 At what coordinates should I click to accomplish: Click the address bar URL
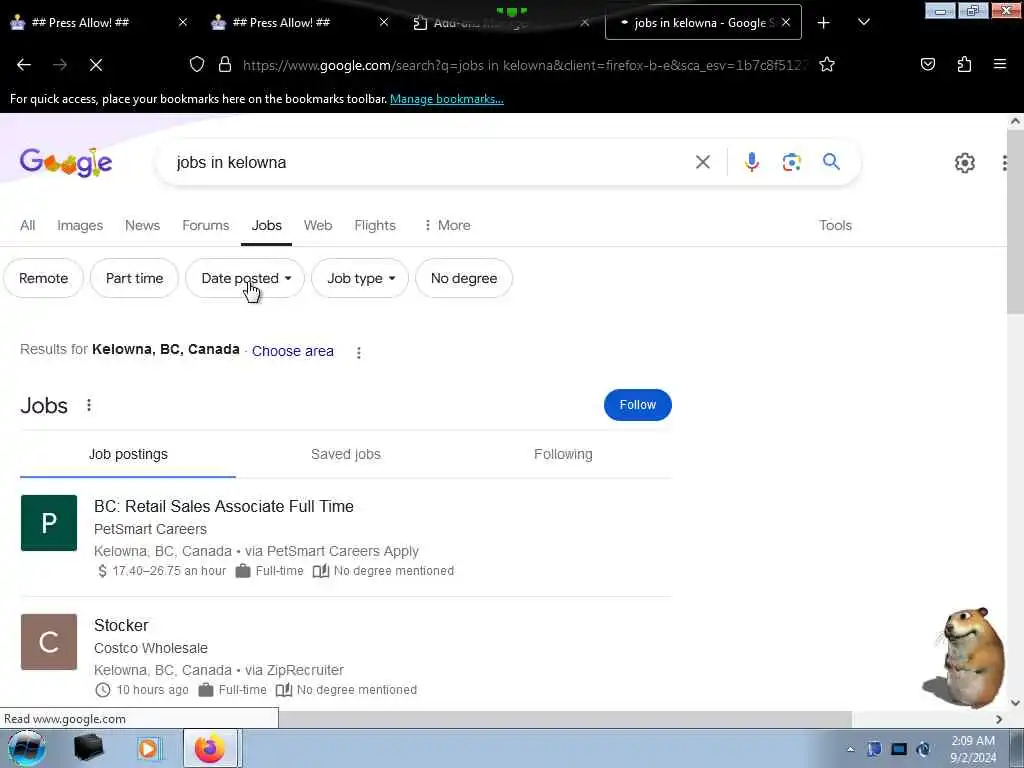526,65
